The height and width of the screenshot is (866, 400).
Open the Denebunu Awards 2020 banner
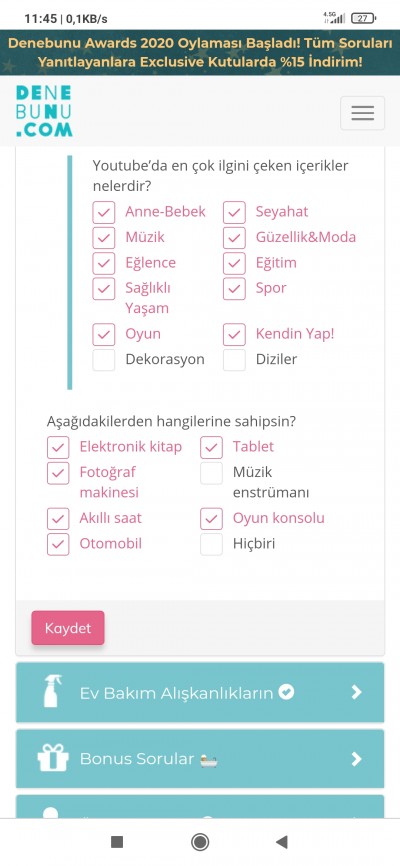click(x=200, y=52)
